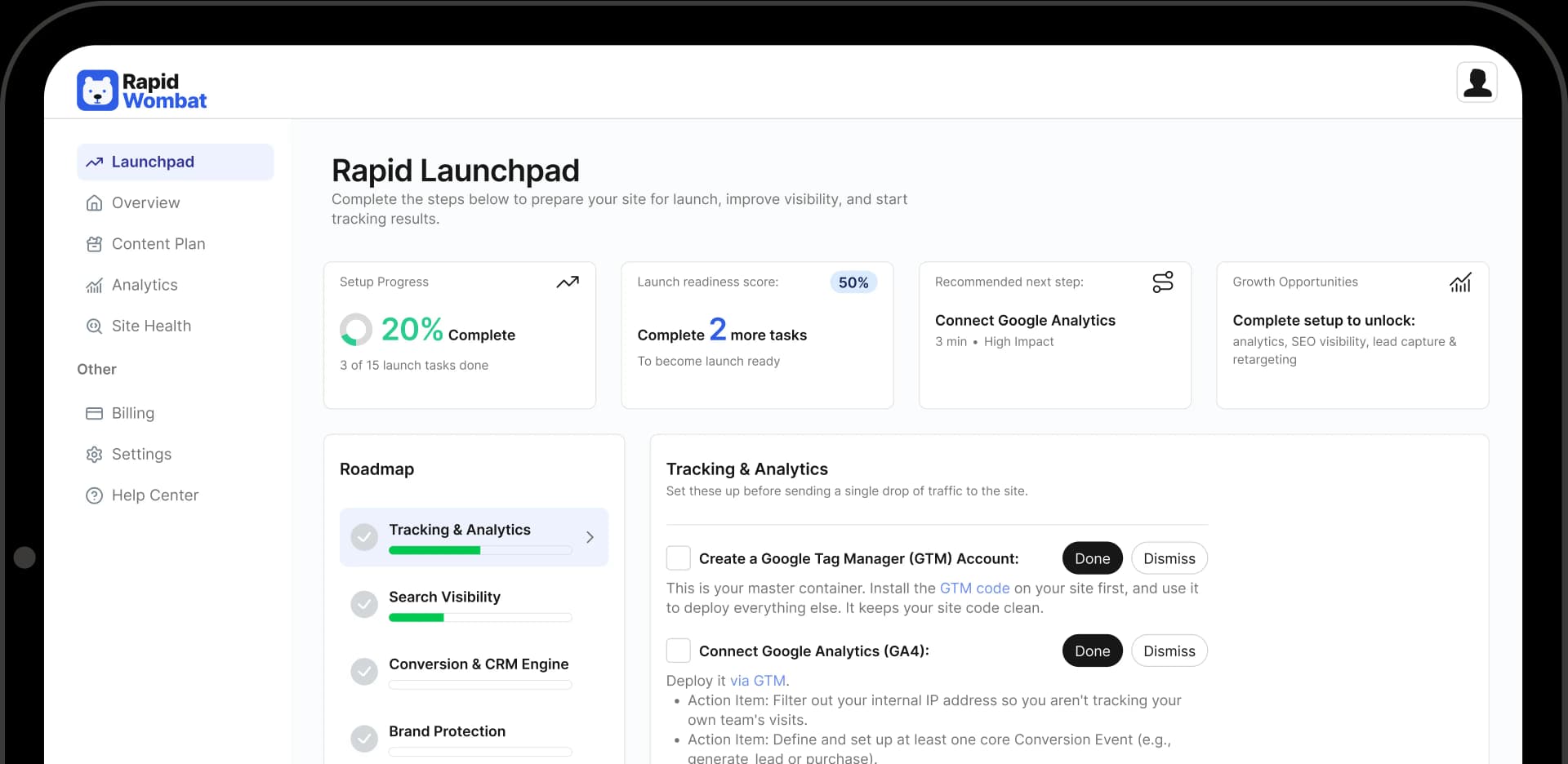Click the 50% launch readiness badge

853,282
